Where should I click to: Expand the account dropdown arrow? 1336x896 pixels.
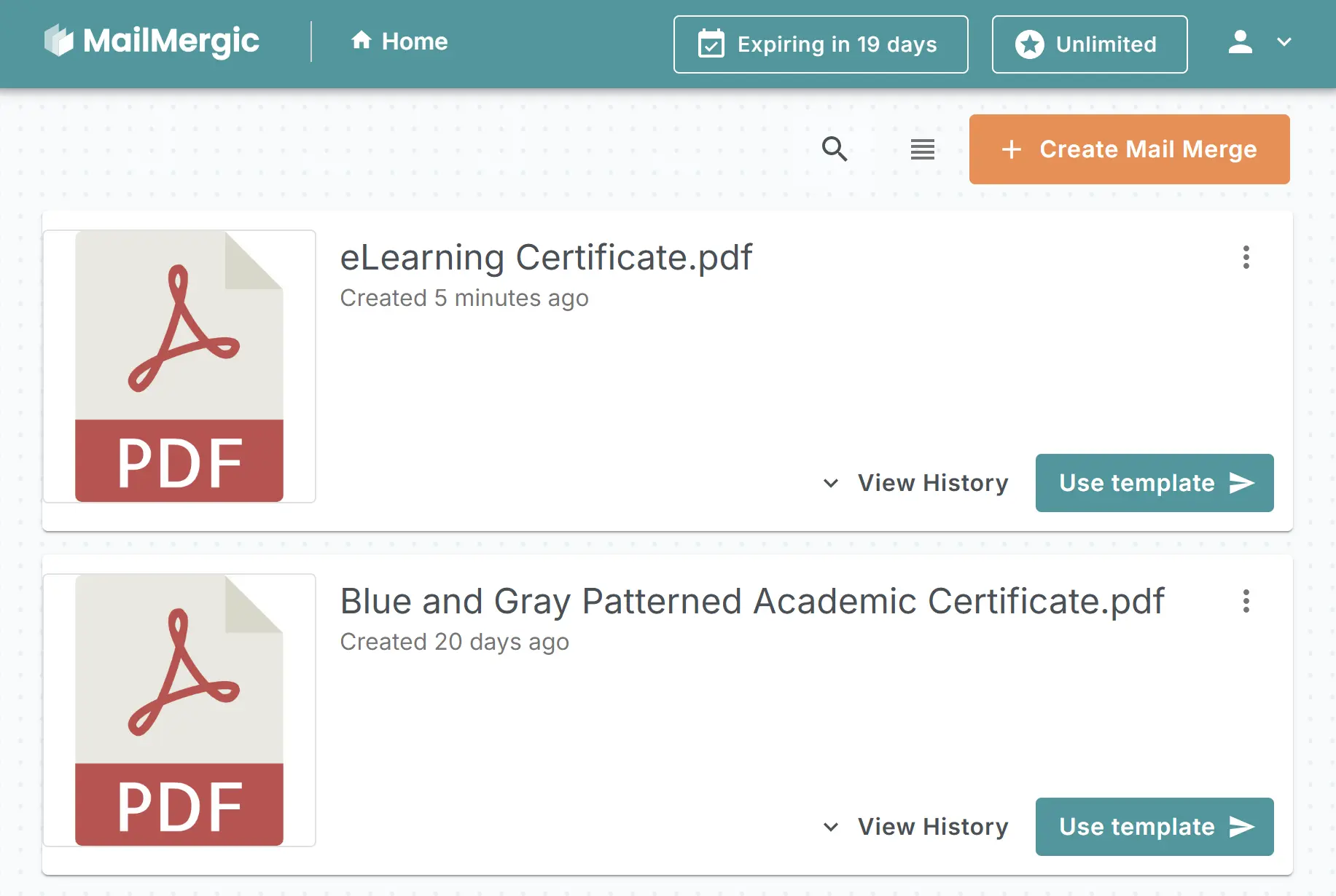pos(1284,42)
